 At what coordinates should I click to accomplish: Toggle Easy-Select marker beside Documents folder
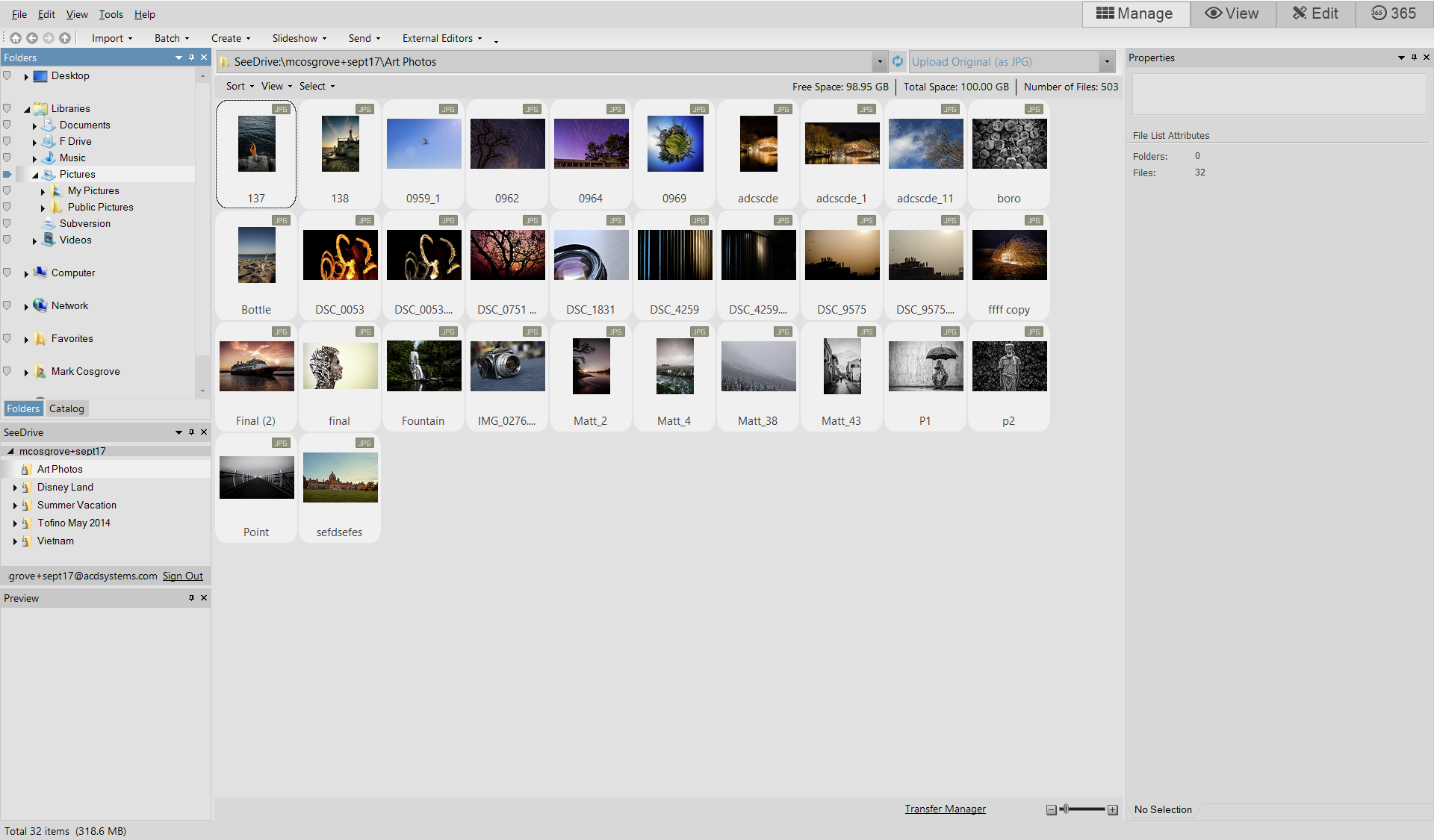[7, 125]
